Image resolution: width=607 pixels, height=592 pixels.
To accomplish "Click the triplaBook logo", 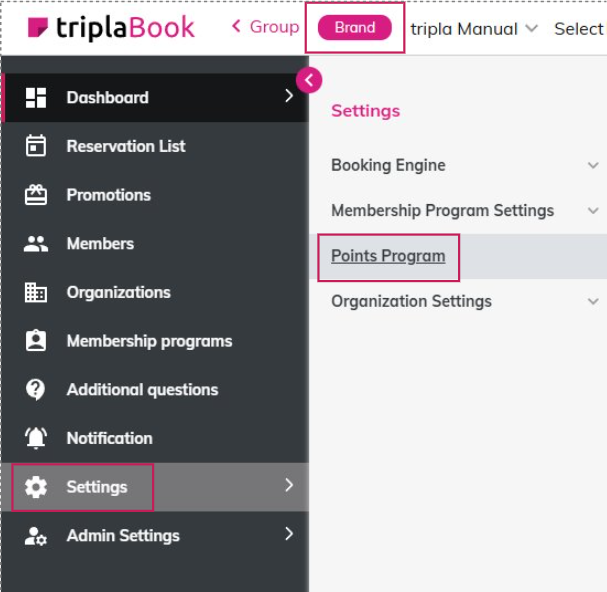I will coord(111,28).
